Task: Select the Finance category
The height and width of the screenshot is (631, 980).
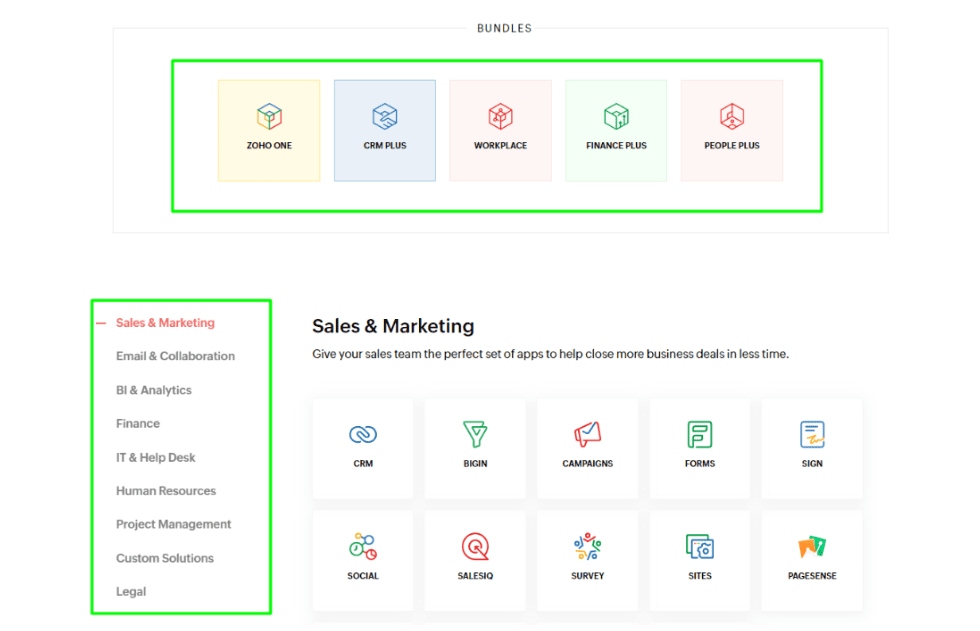Action: 138,424
